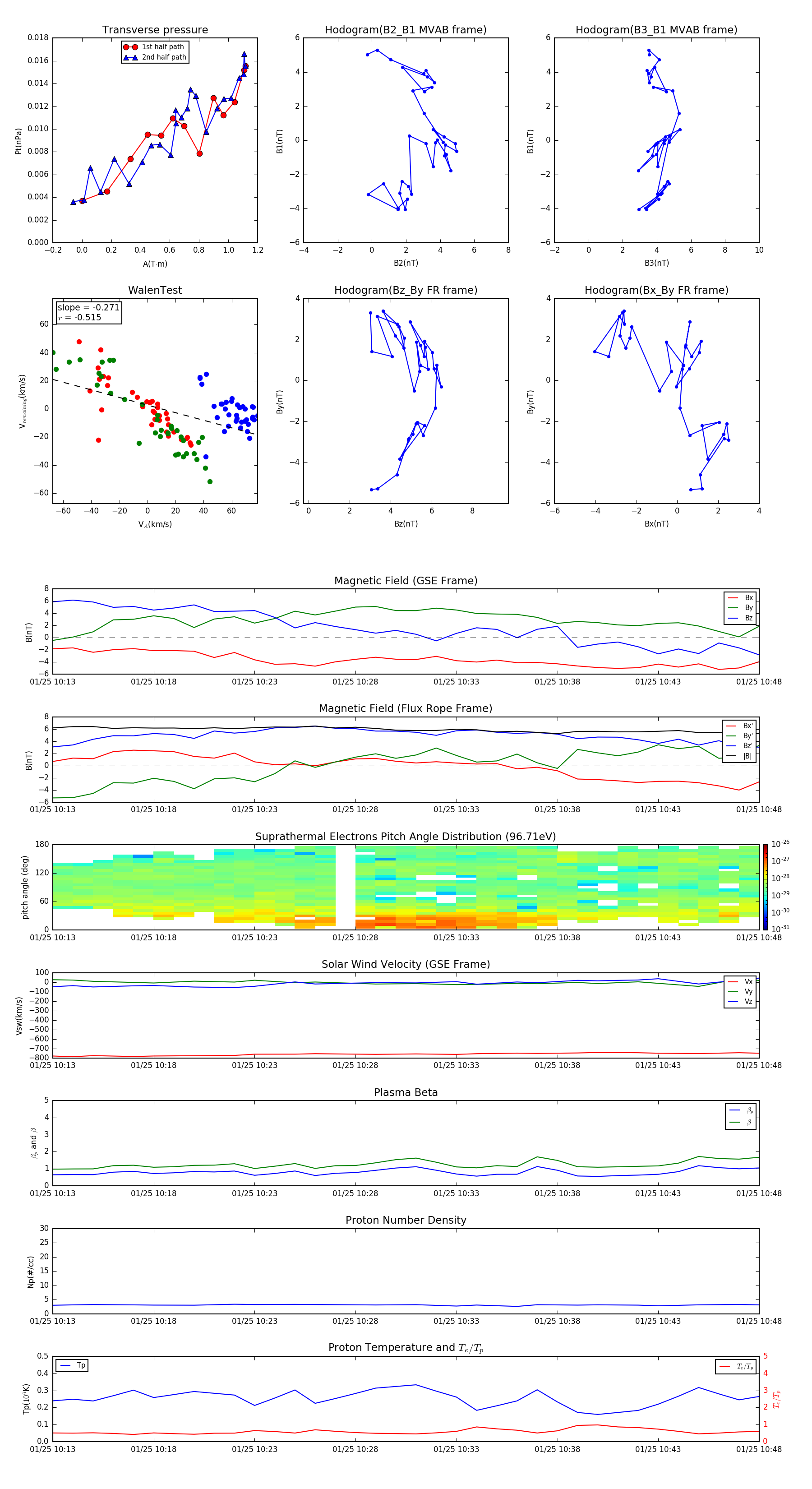Click the 'Proton Temperature and Te/Tp' title
The image size is (812, 1489).
click(406, 1347)
